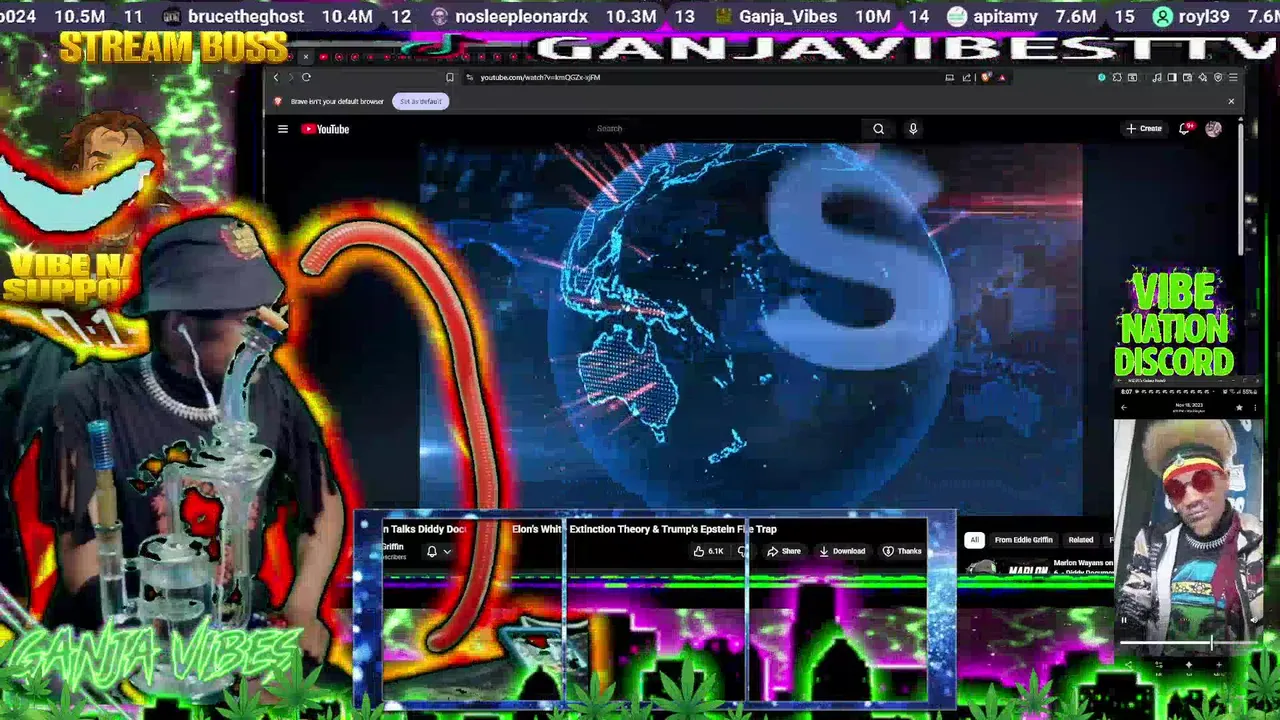Download the video with the Download button
The width and height of the screenshot is (1280, 720).
(x=841, y=551)
